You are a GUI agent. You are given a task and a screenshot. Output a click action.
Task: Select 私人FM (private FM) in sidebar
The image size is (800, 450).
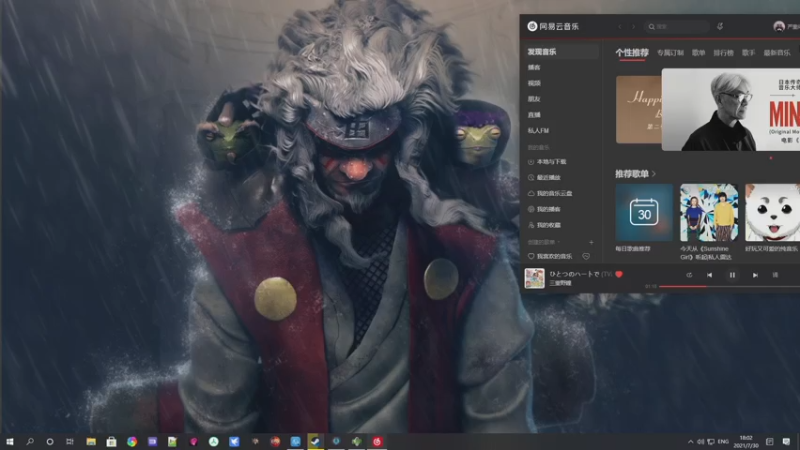click(x=538, y=131)
